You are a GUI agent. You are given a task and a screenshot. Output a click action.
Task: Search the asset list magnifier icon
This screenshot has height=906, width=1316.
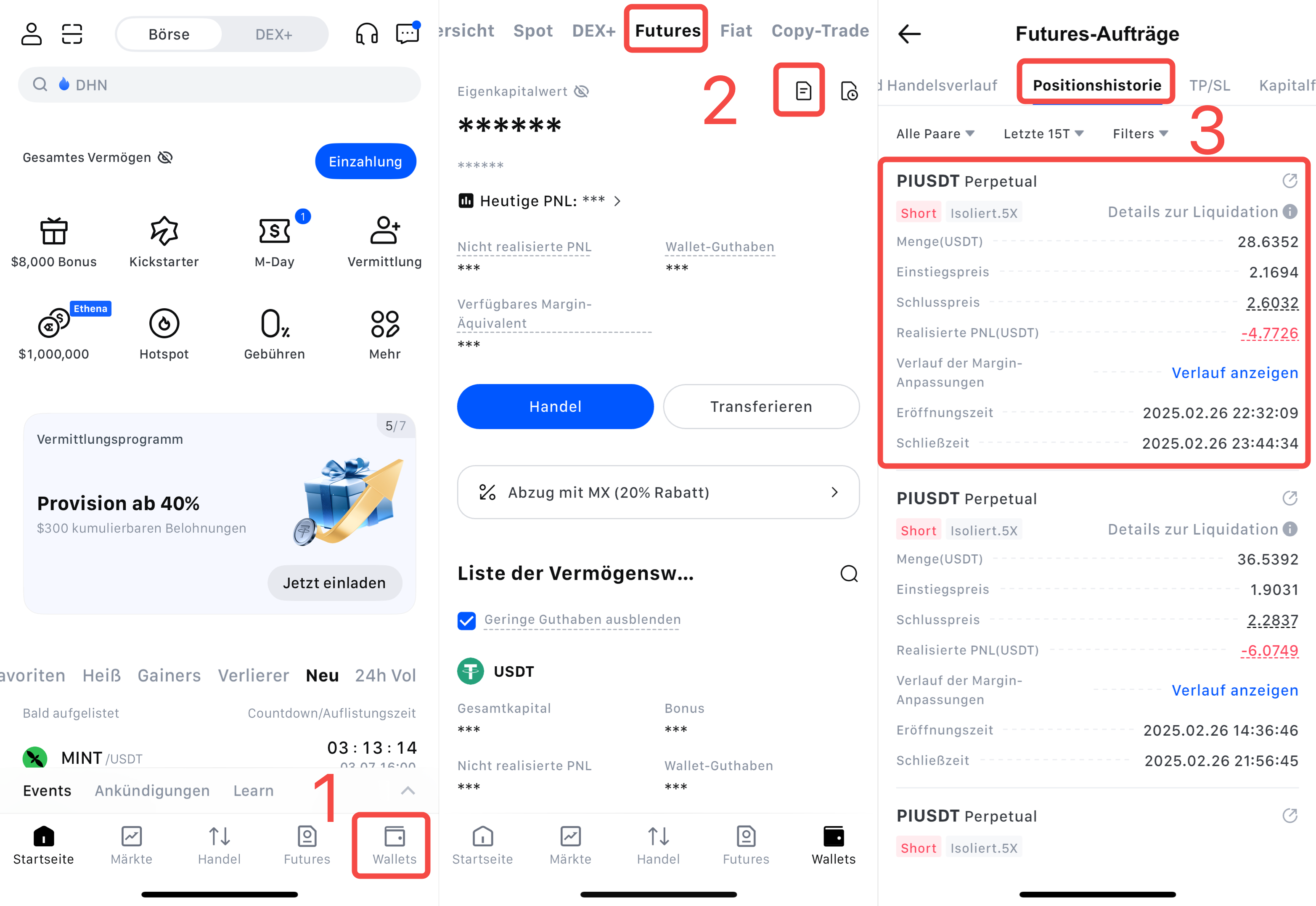(x=849, y=573)
